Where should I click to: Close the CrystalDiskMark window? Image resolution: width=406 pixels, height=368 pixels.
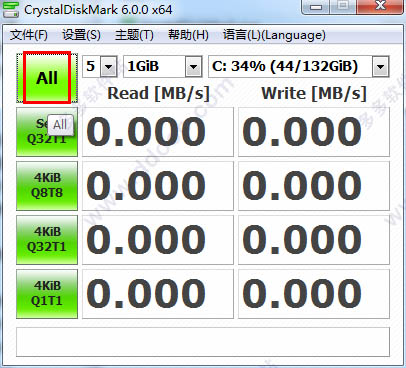[379, 6]
